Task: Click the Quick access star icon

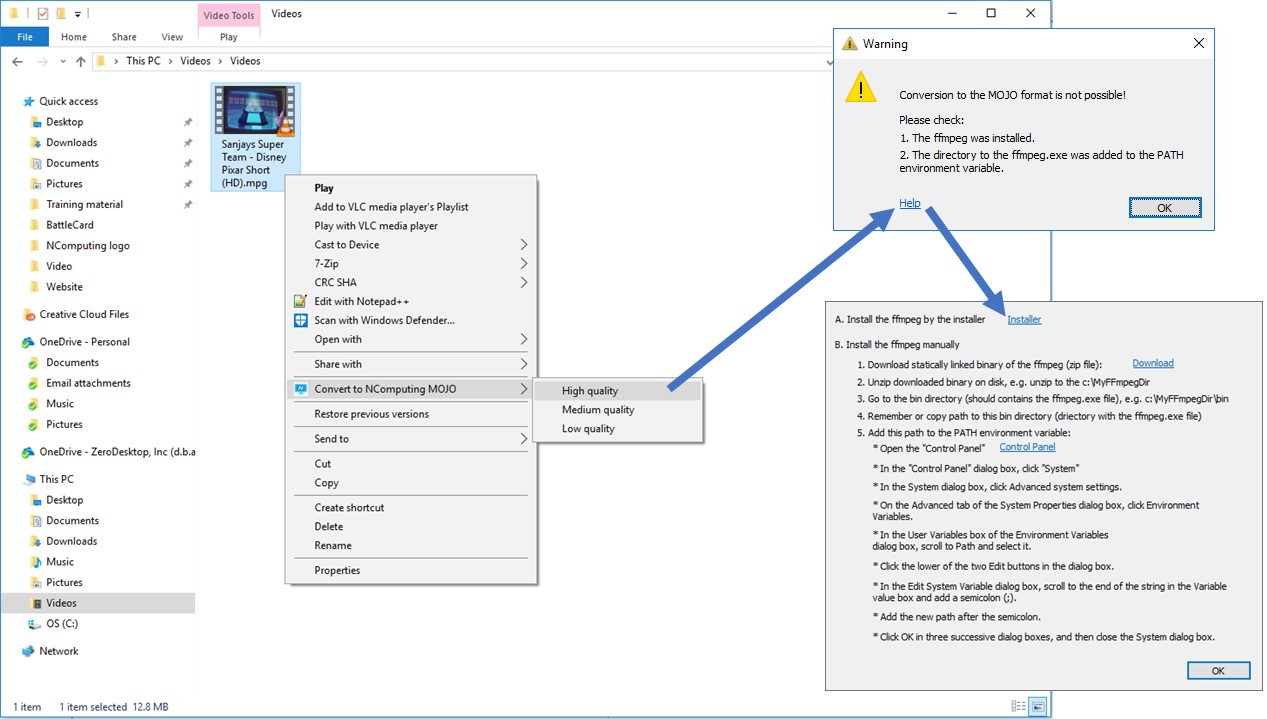Action: coord(28,101)
